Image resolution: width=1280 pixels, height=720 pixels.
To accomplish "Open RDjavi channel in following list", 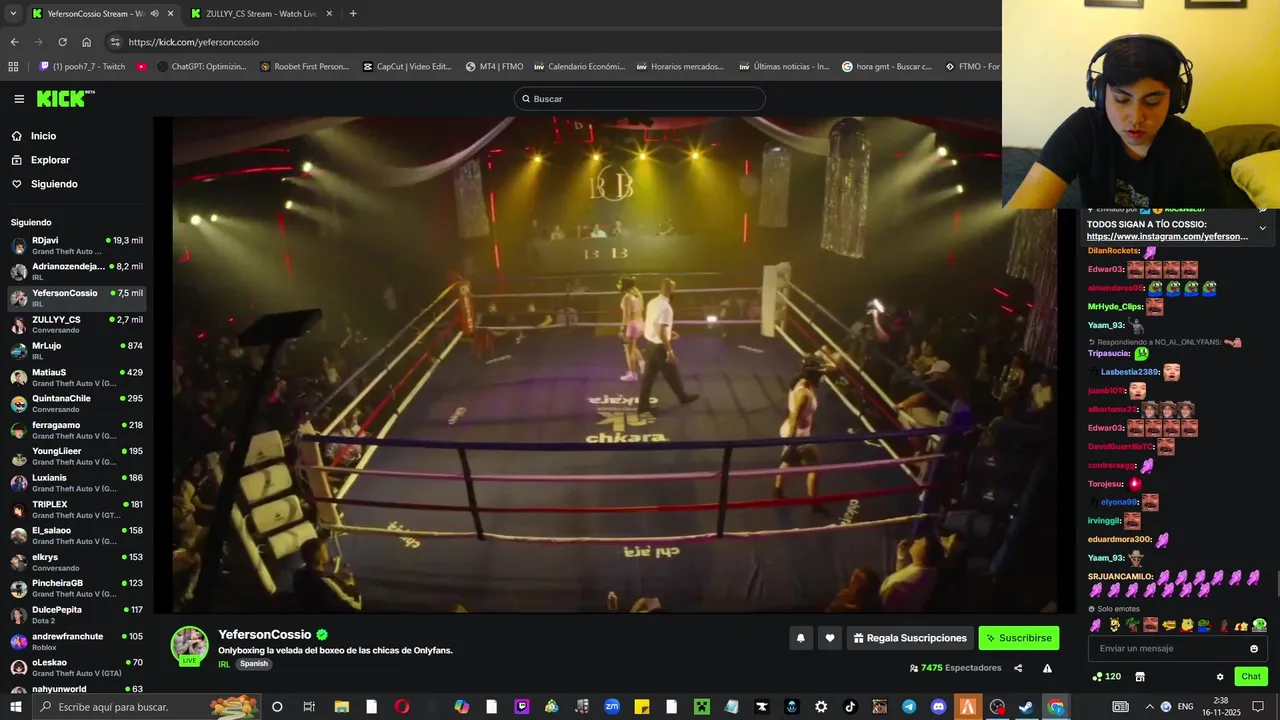I will [x=76, y=245].
